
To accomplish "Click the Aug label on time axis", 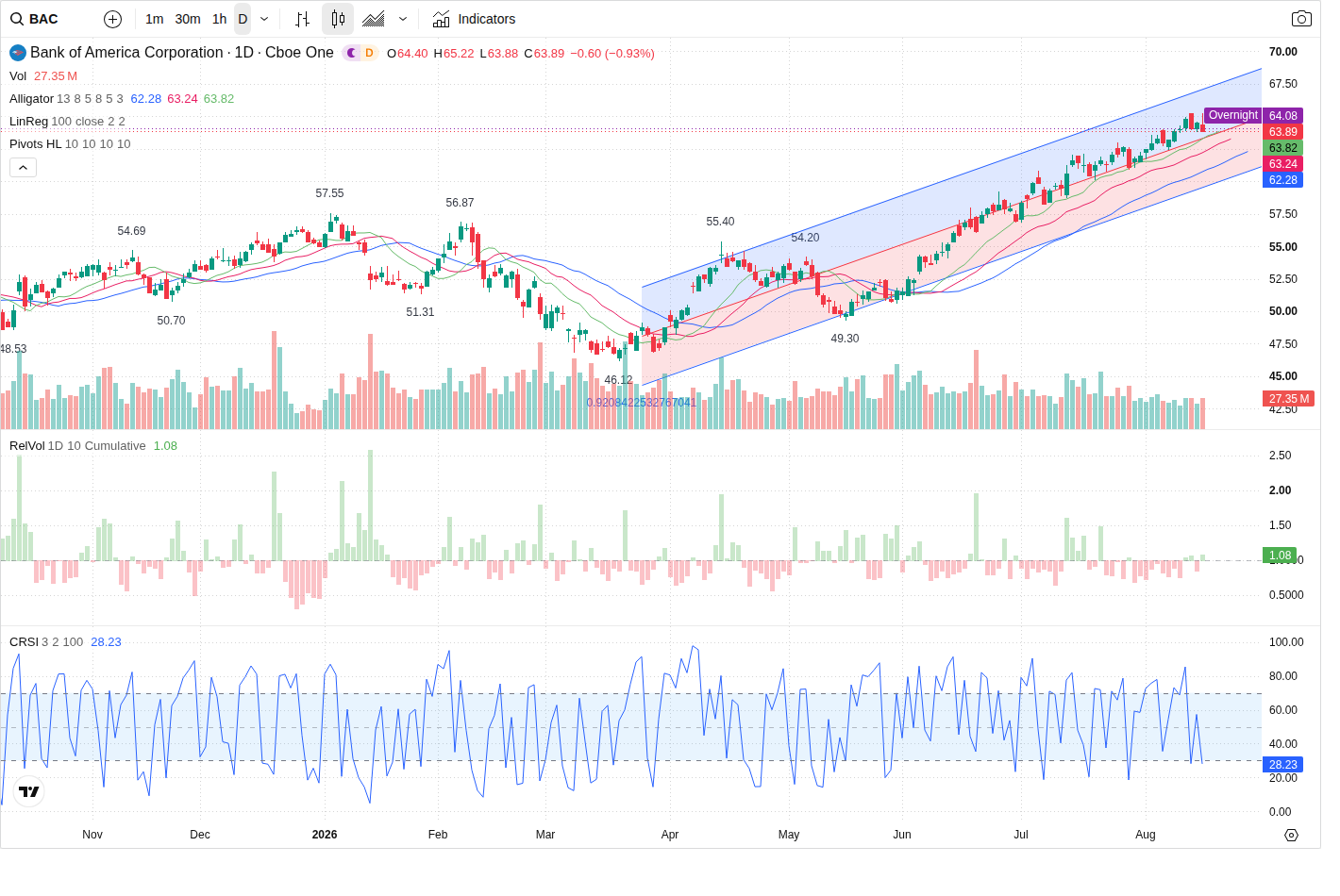I will coord(1146,835).
